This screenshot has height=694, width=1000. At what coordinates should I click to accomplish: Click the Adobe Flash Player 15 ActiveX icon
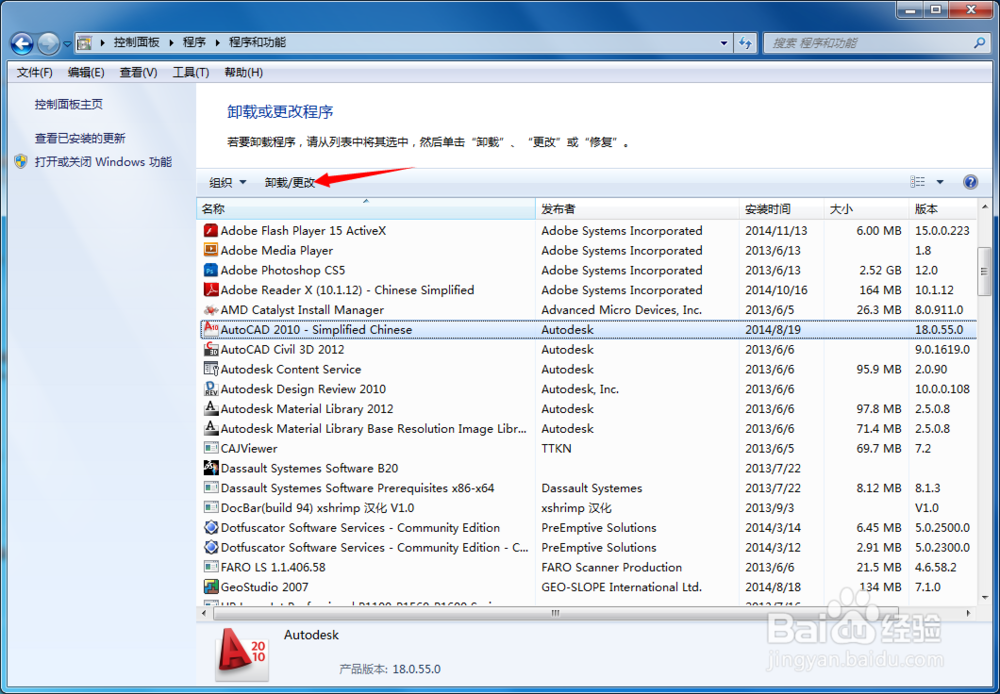pos(210,230)
